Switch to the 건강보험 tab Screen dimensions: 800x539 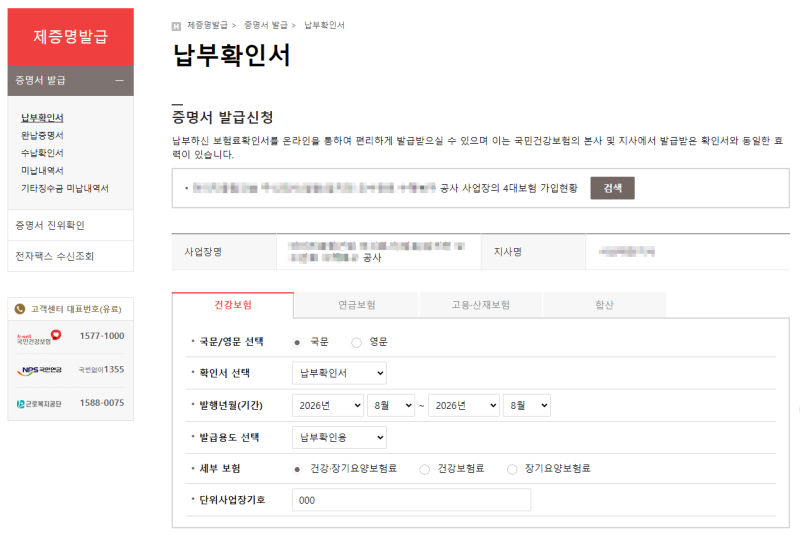point(233,305)
